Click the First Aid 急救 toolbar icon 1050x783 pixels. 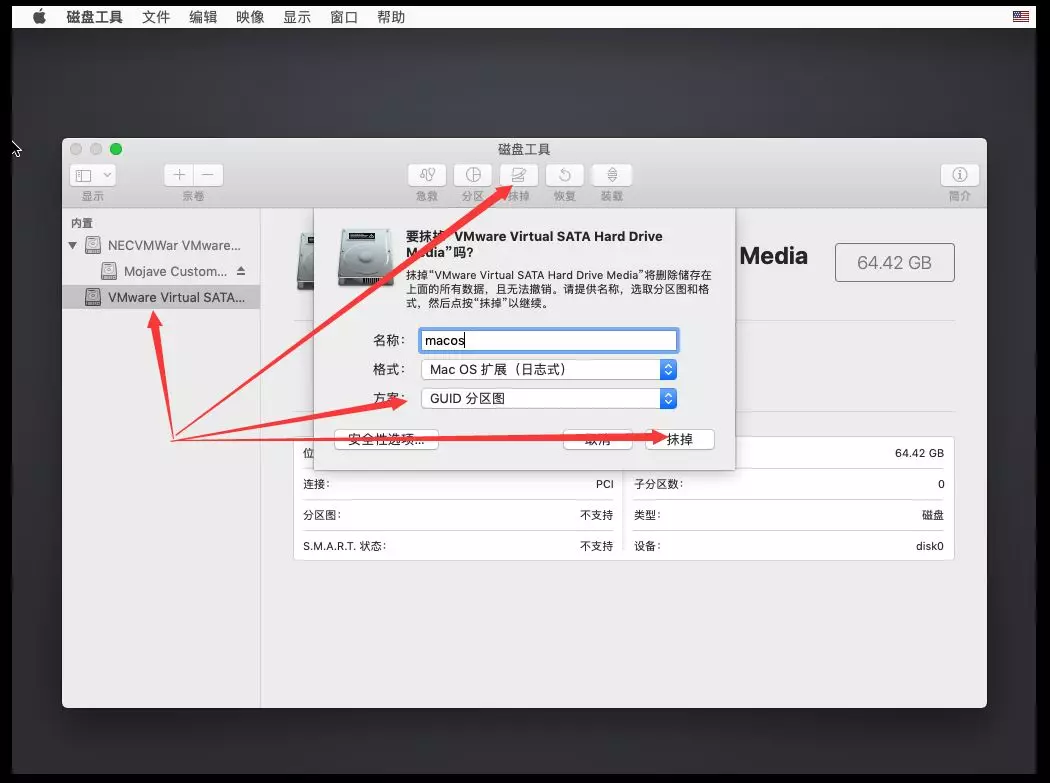(x=427, y=175)
